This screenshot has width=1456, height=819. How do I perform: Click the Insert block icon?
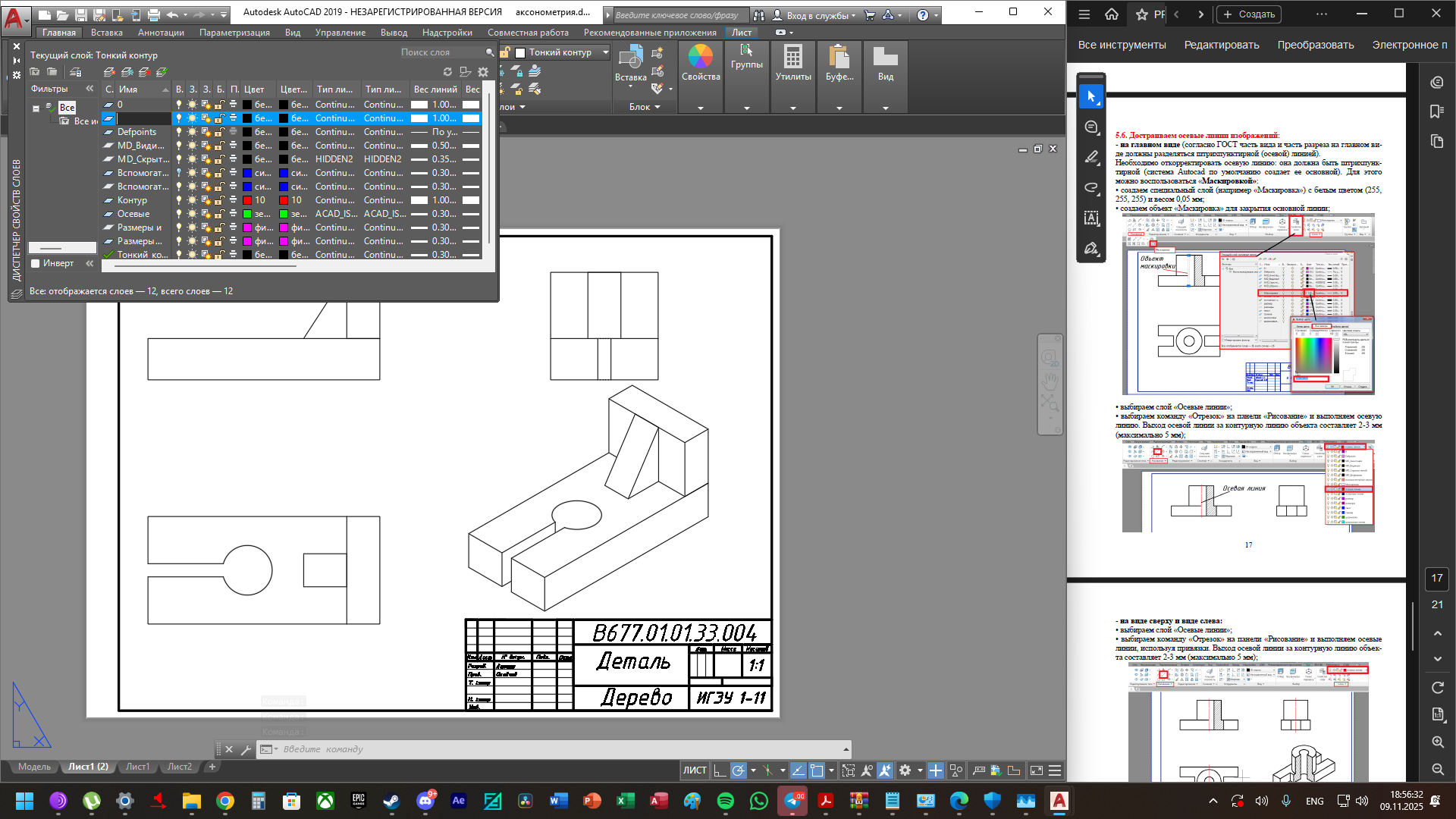point(629,58)
